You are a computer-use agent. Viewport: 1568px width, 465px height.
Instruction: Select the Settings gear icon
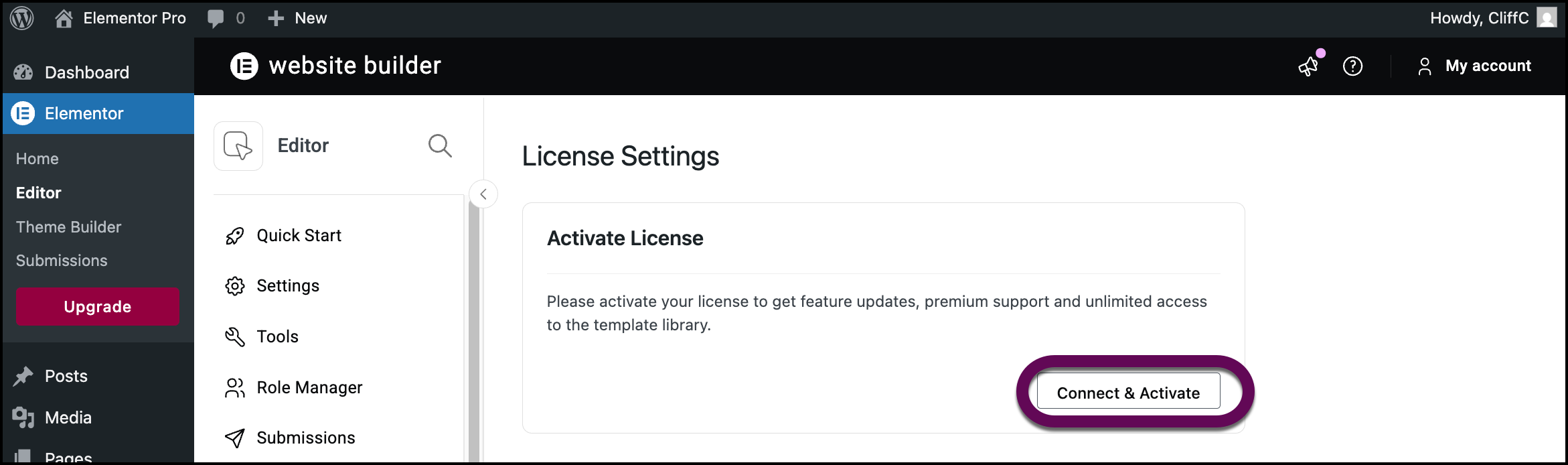coord(235,285)
